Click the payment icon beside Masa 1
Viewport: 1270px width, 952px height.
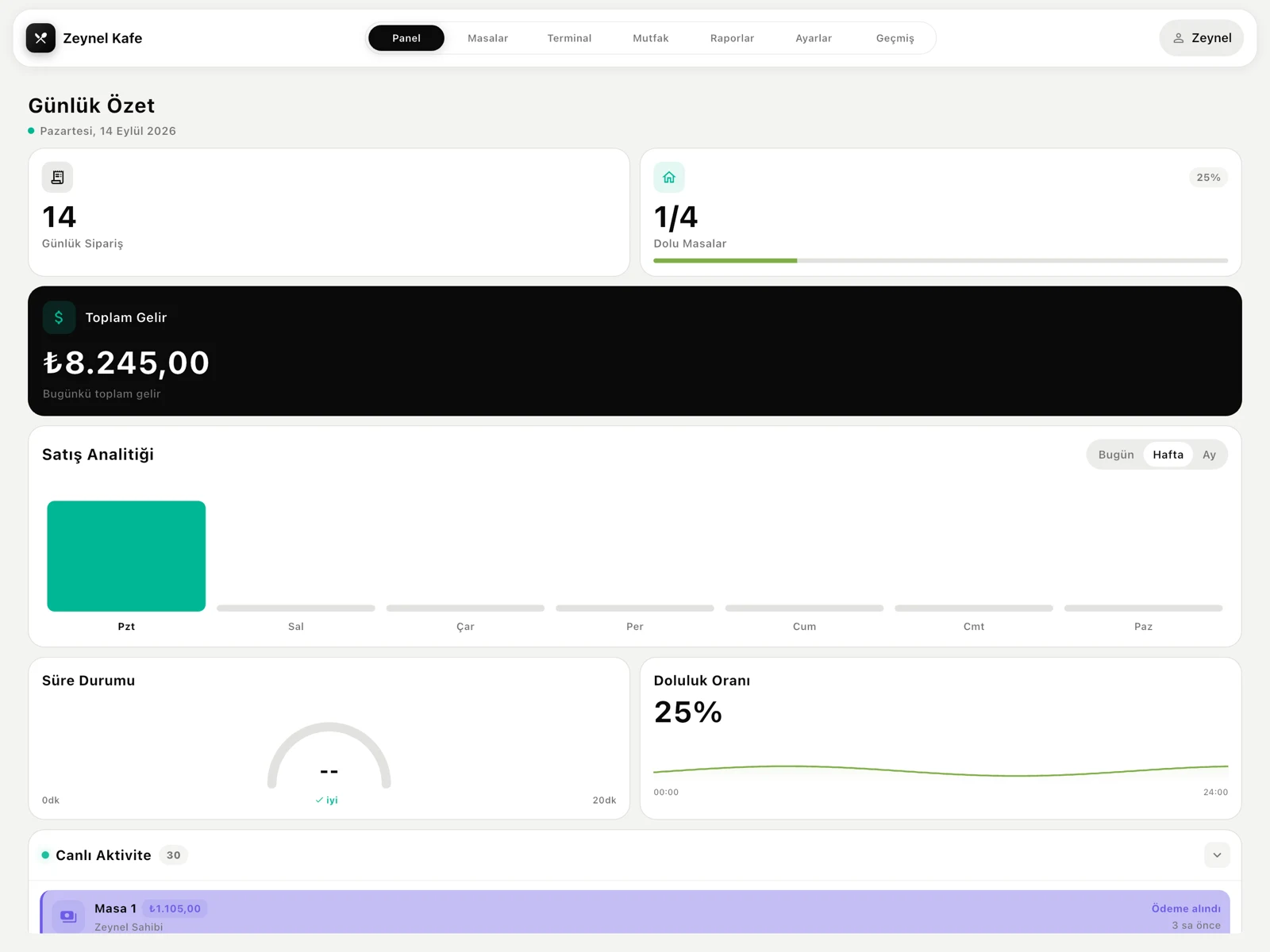click(x=68, y=916)
